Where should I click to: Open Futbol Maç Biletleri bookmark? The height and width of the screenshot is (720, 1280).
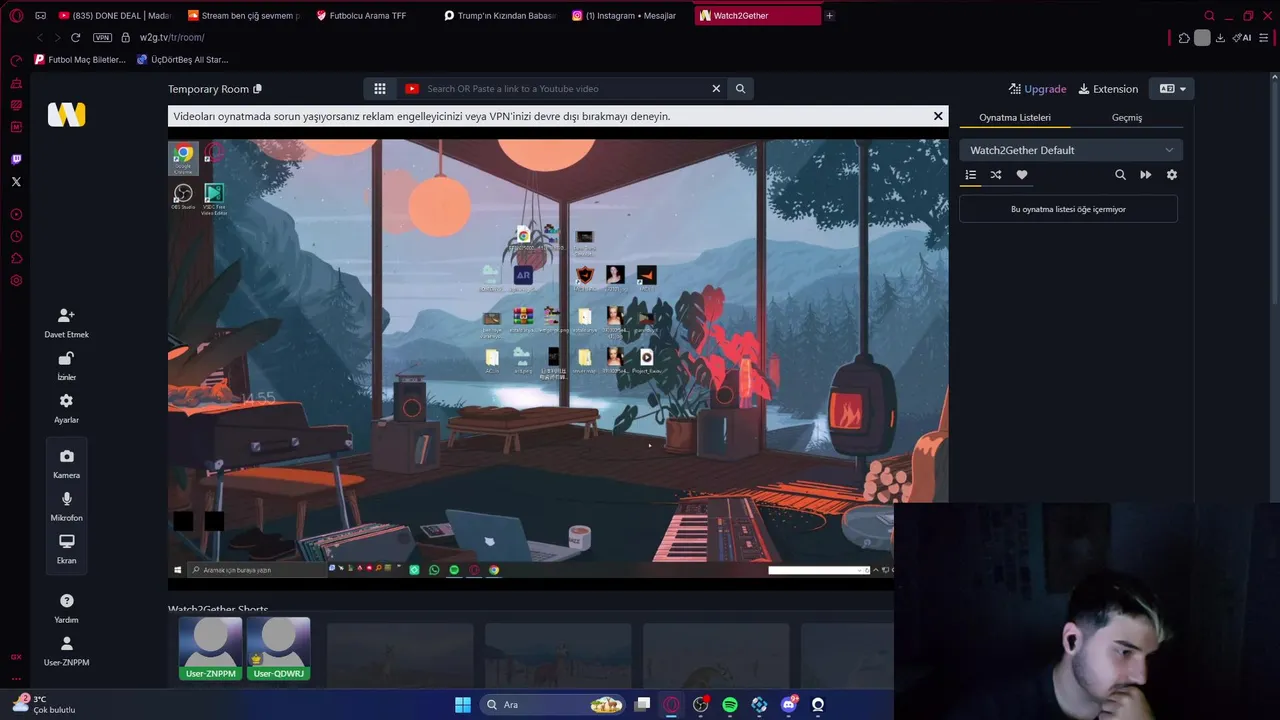80,60
